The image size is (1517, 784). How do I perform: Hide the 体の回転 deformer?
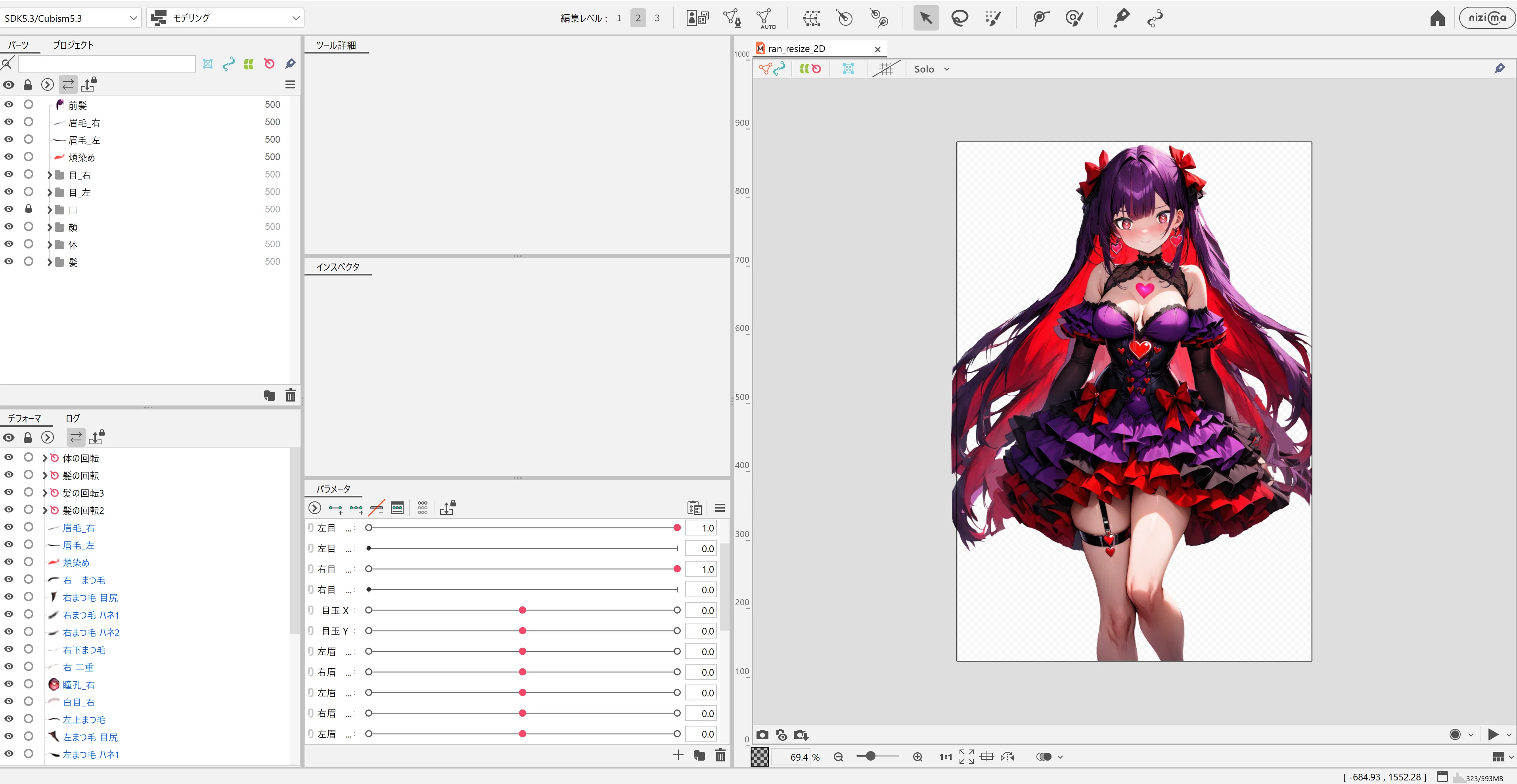click(x=9, y=457)
